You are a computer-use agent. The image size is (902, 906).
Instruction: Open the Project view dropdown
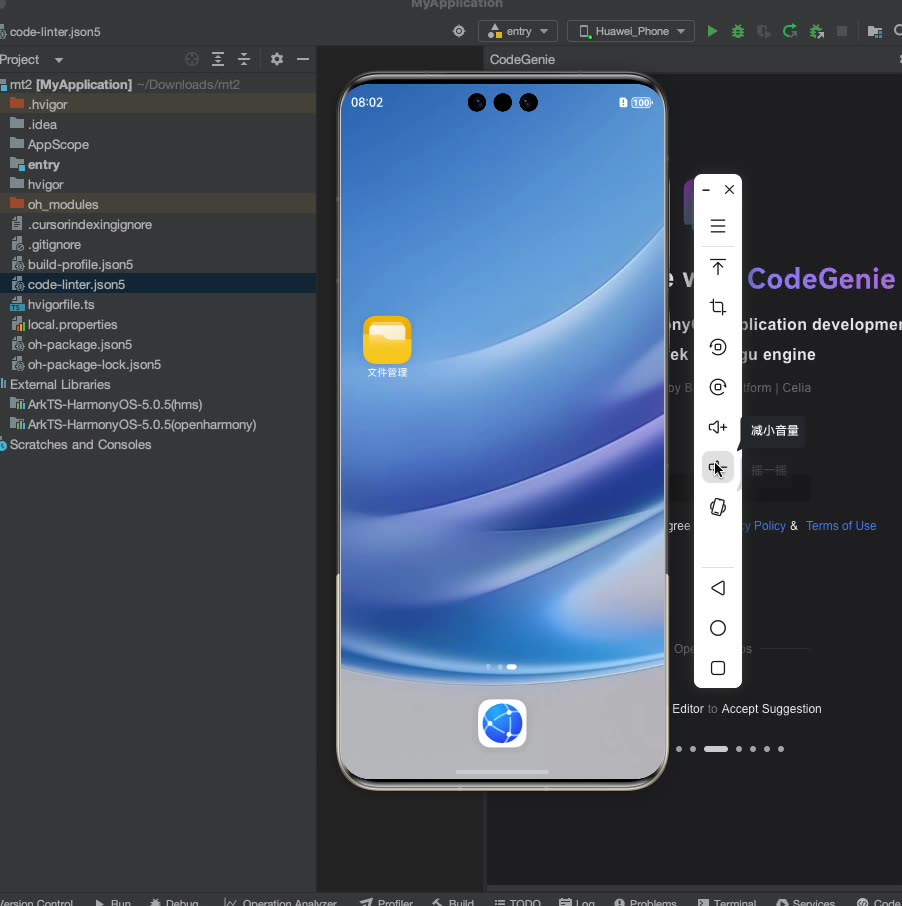pyautogui.click(x=32, y=60)
